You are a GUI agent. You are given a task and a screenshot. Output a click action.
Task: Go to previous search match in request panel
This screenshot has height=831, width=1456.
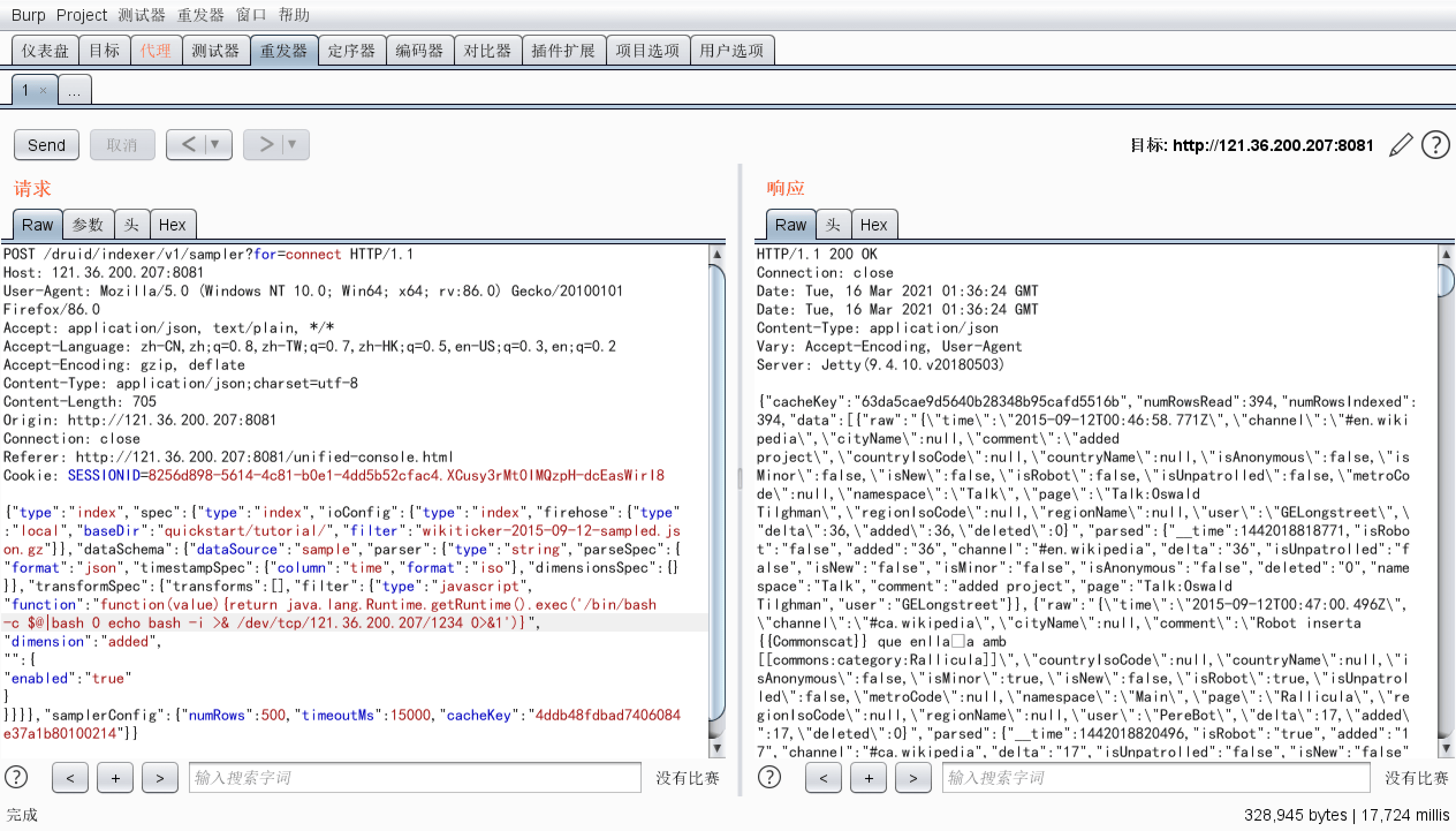70,777
